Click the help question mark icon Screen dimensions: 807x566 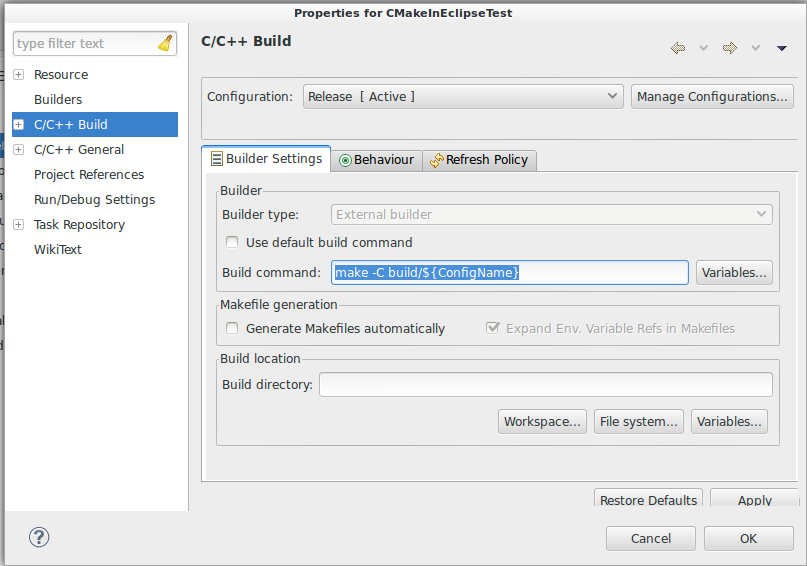(x=39, y=537)
